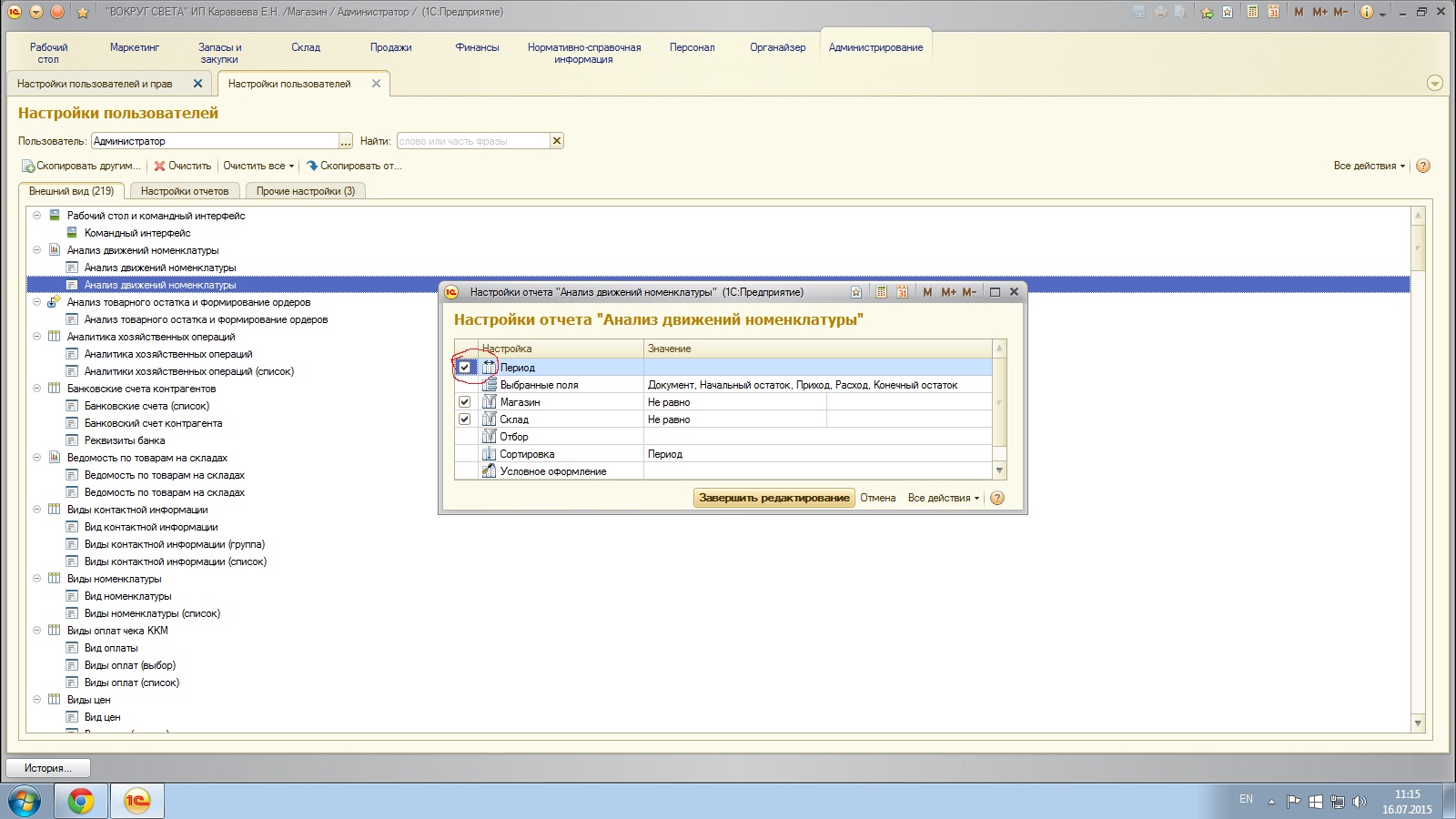Click the M memory button in main title bar

click(1299, 12)
